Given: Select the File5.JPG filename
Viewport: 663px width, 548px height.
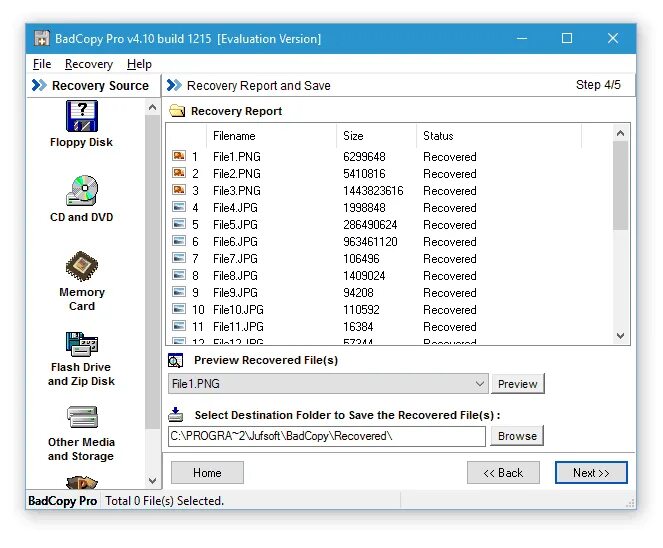Looking at the screenshot, I should click(x=236, y=225).
